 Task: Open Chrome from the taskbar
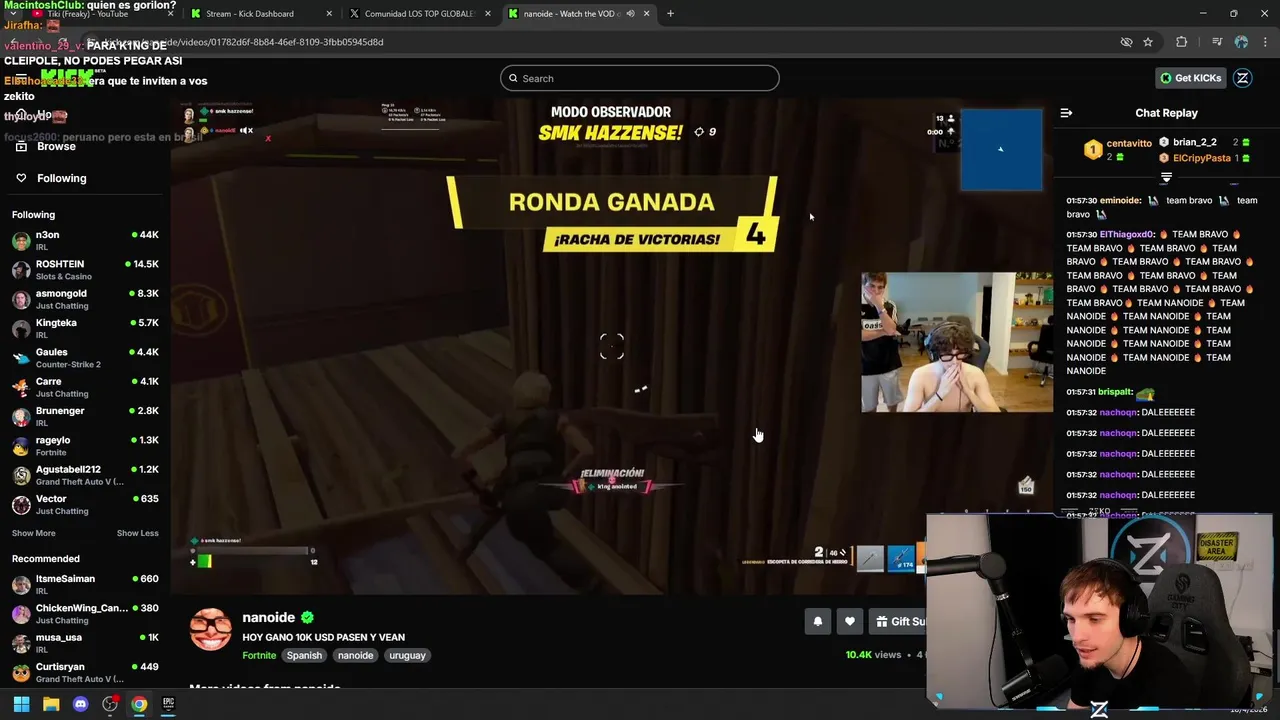(x=139, y=704)
